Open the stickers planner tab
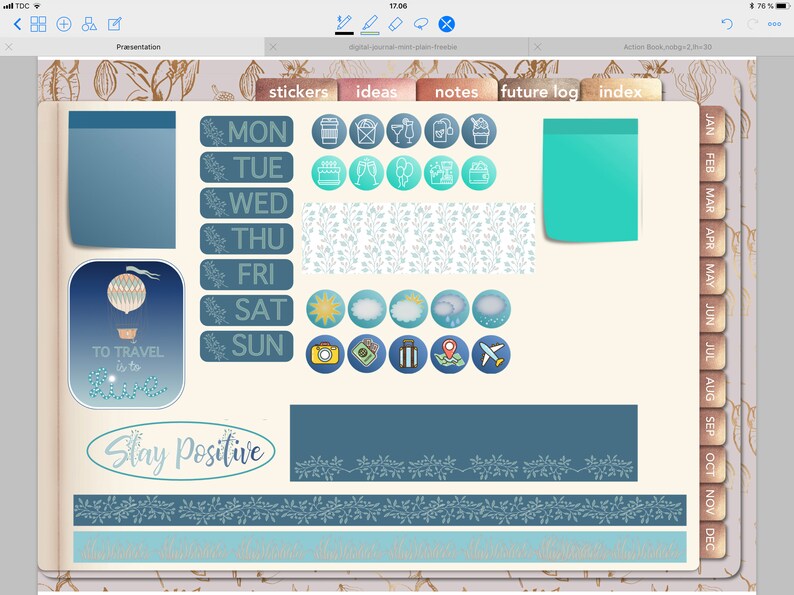The image size is (794, 595). coord(297,90)
